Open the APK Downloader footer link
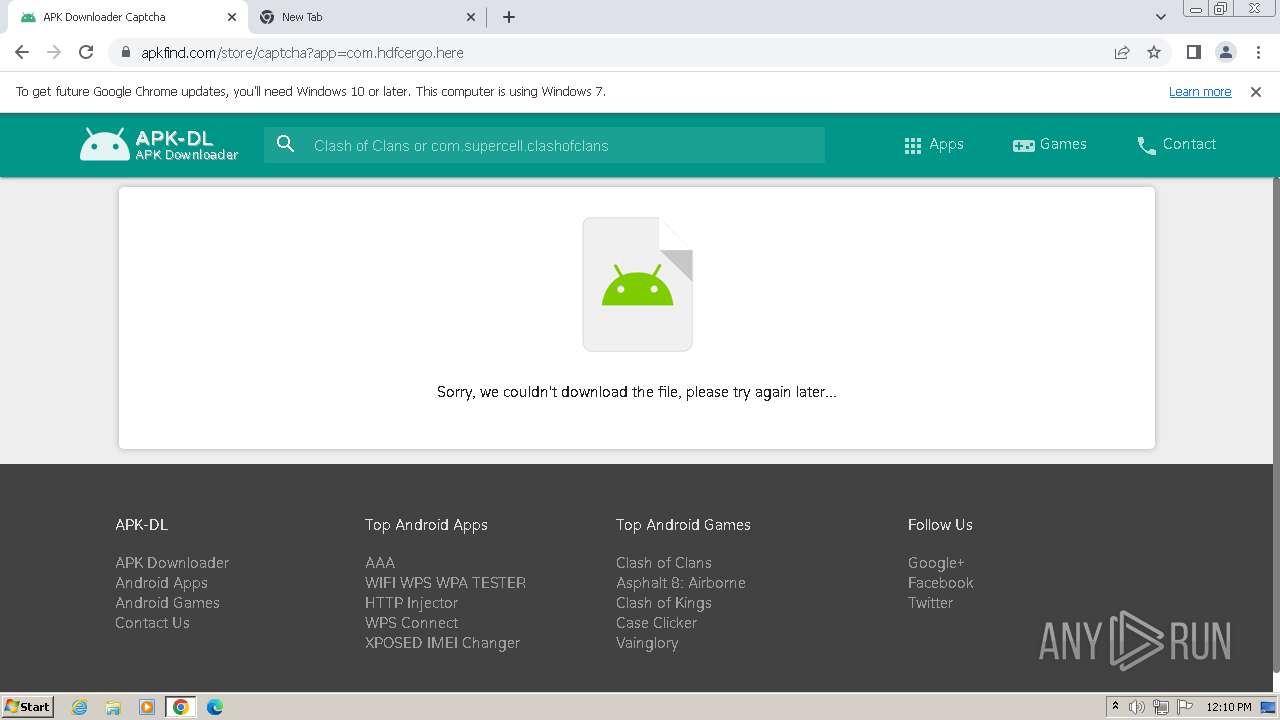Viewport: 1280px width, 720px height. tap(172, 562)
